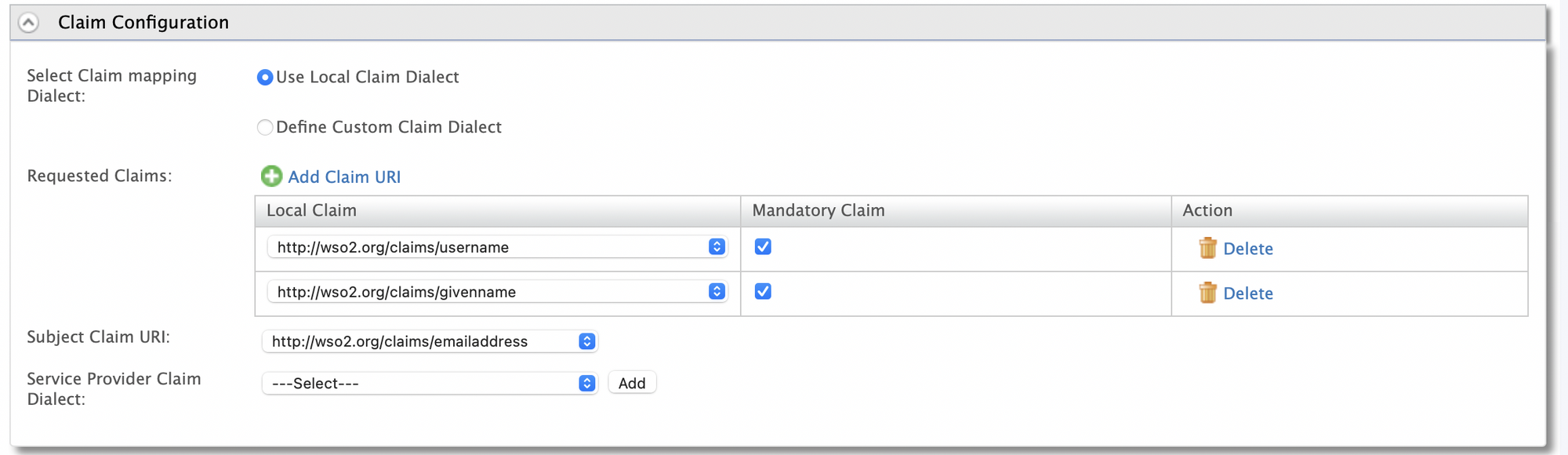Click Delete link for givenname claim
The width and height of the screenshot is (1568, 455).
[1248, 293]
